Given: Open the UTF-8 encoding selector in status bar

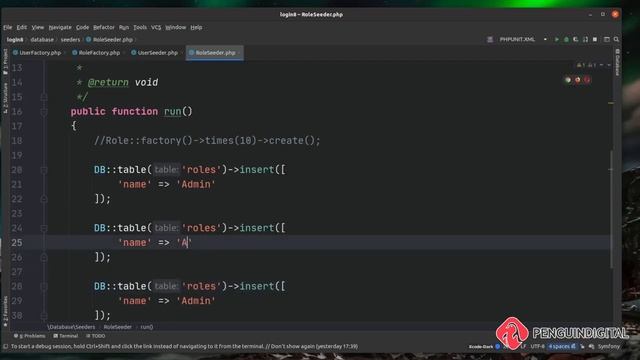Looking at the screenshot, I should click(537, 347).
